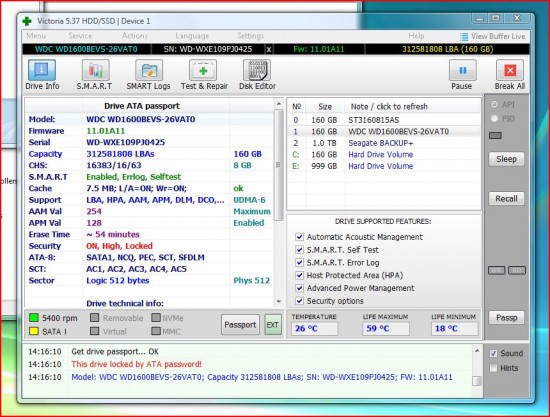Open the Actions menu
Image resolution: width=550 pixels, height=417 pixels.
click(134, 36)
